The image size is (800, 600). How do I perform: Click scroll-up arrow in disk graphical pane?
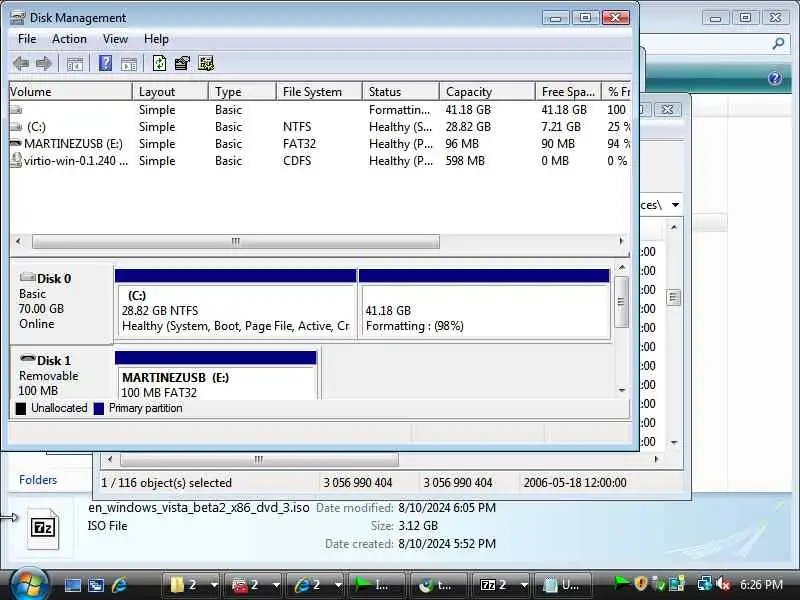[622, 268]
